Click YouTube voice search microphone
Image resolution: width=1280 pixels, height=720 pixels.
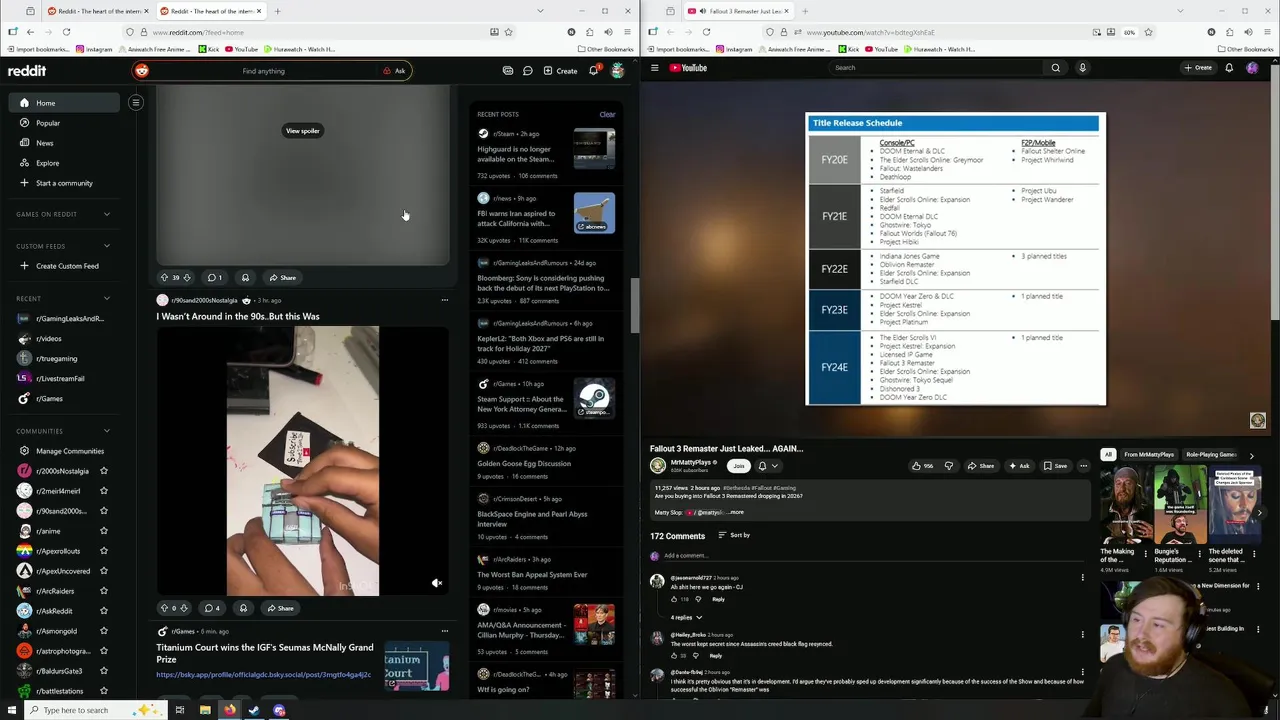[1082, 68]
